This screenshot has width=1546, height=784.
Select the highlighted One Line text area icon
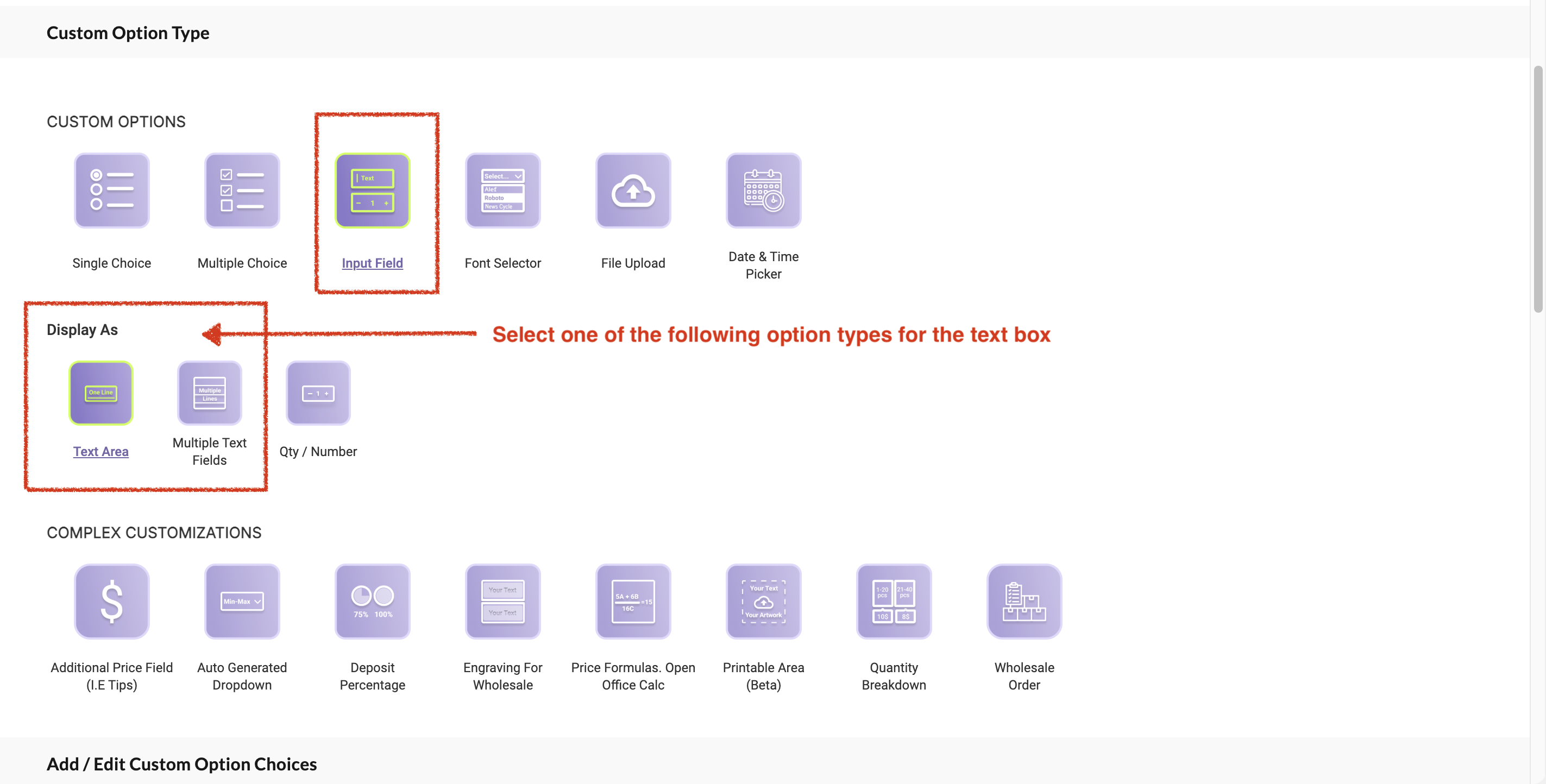[101, 393]
